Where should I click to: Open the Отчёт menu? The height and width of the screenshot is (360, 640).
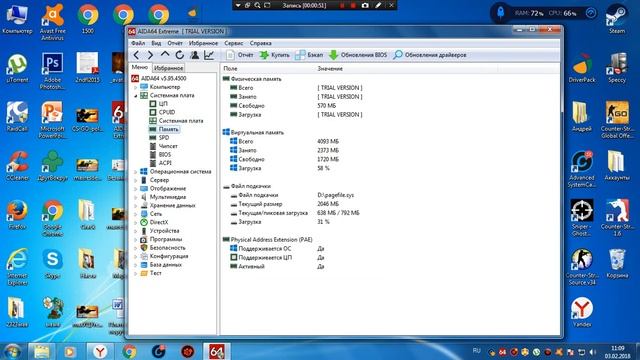pyautogui.click(x=175, y=43)
